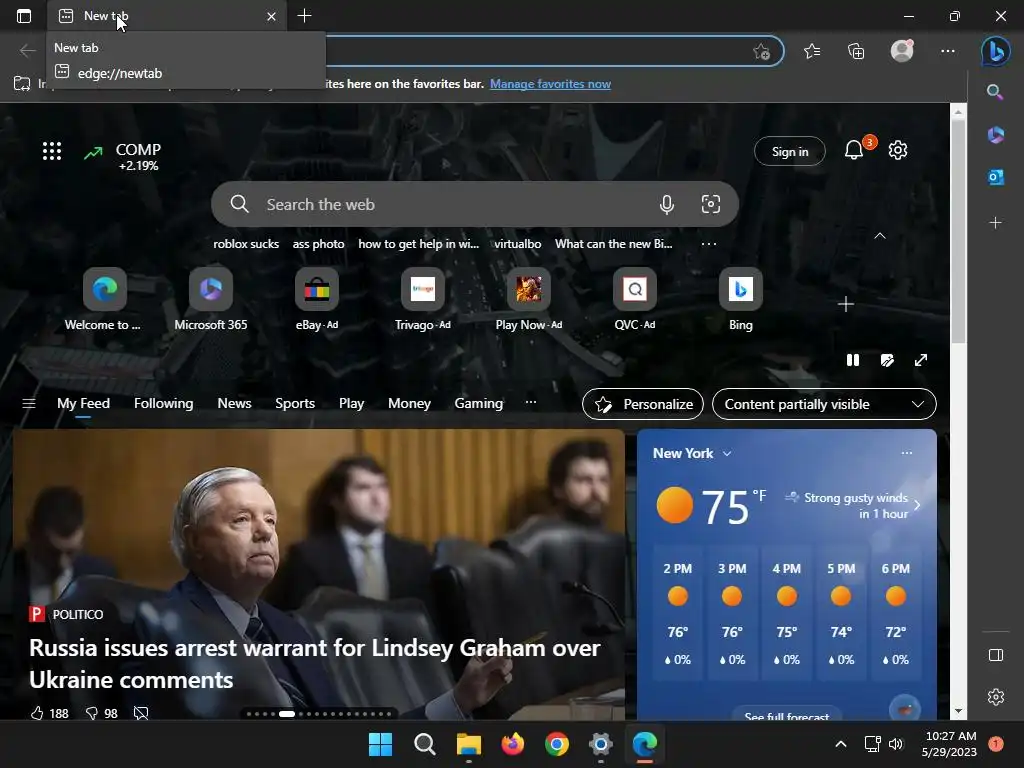Screen dimensions: 1024x768
Task: Click the news carousel active indicator
Action: pyautogui.click(x=287, y=714)
